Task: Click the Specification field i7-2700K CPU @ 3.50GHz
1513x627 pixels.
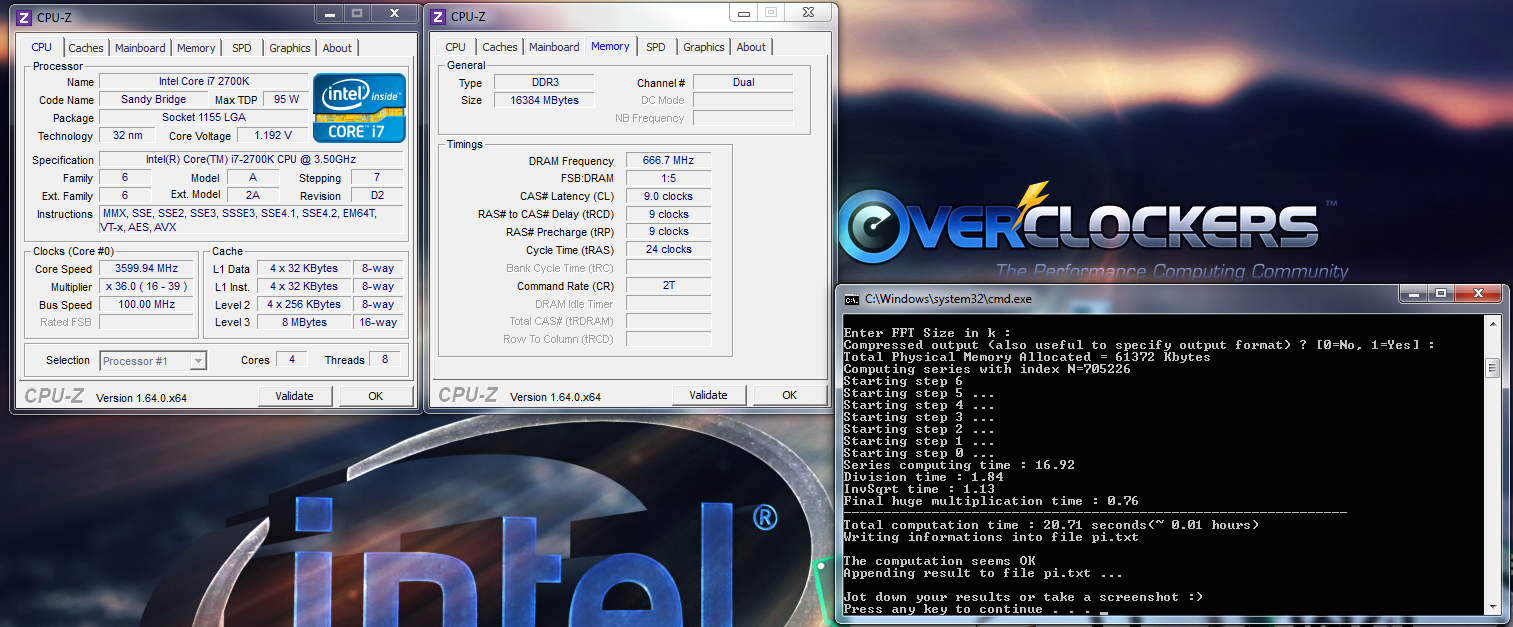Action: pyautogui.click(x=251, y=160)
